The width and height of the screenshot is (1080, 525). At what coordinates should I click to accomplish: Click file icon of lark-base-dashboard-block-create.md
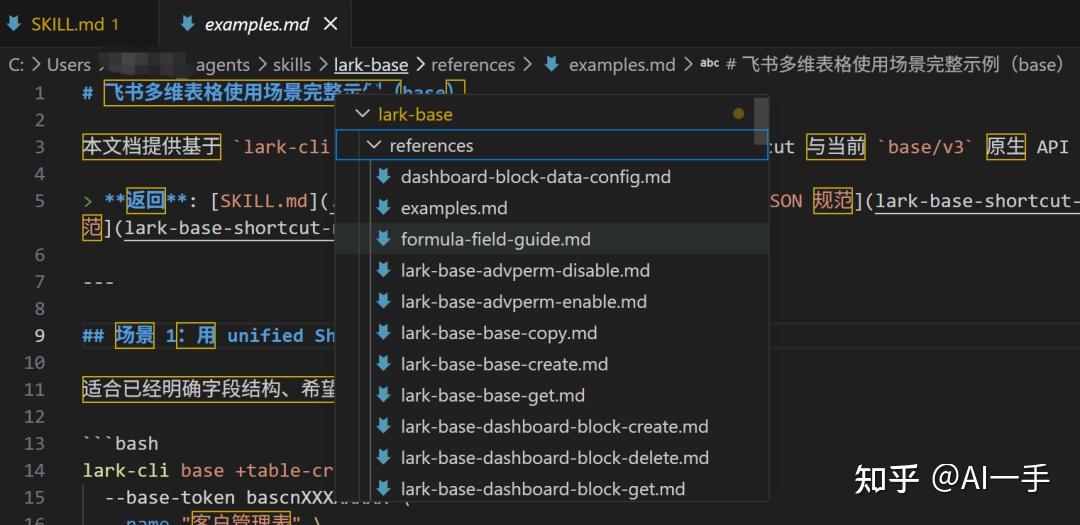[x=384, y=426]
